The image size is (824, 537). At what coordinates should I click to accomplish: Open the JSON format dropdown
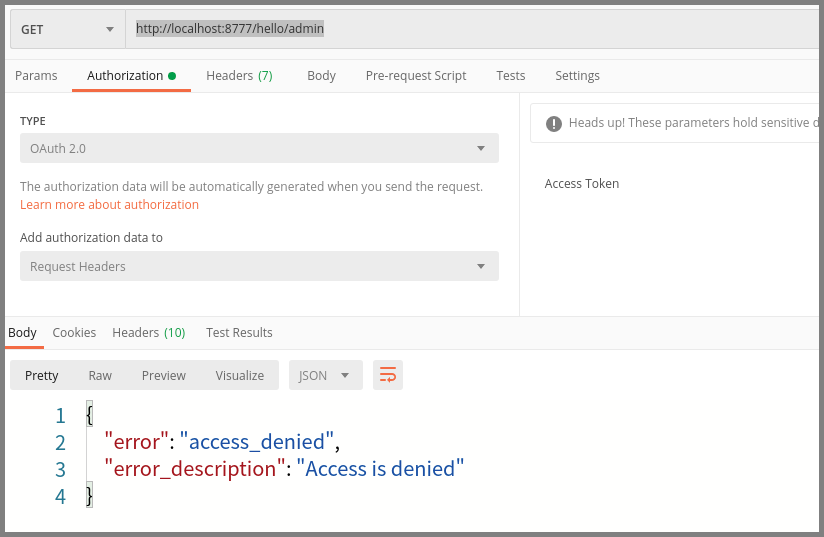point(326,375)
